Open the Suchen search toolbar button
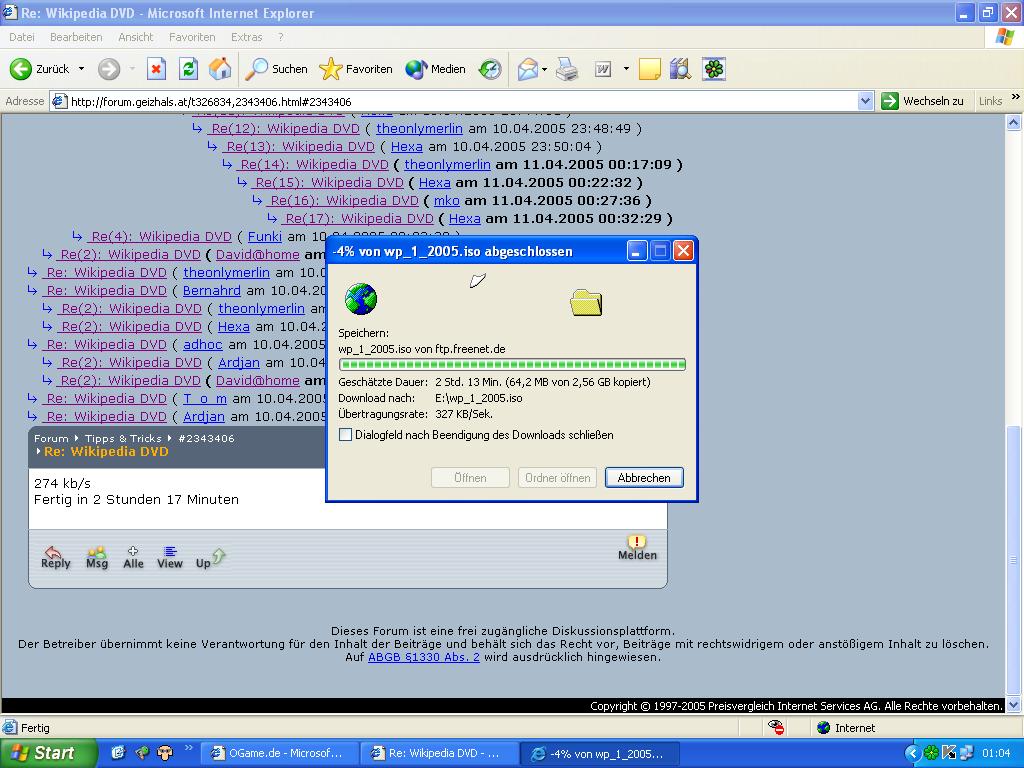 click(x=276, y=69)
